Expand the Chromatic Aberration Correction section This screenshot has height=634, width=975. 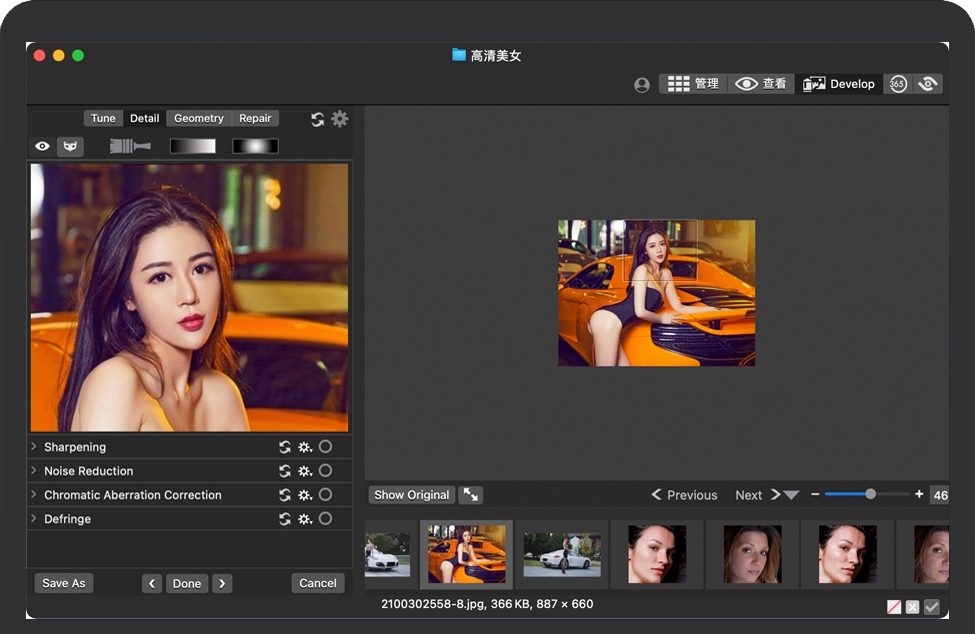click(x=34, y=495)
